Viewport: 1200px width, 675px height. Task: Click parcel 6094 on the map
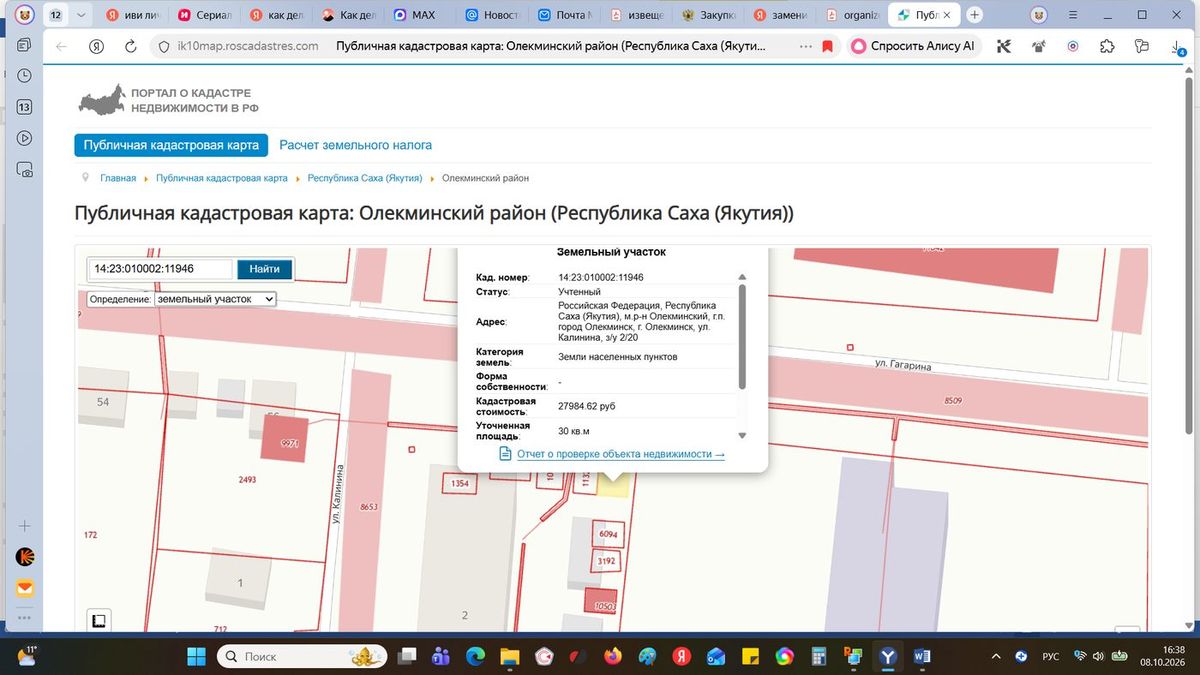[607, 535]
